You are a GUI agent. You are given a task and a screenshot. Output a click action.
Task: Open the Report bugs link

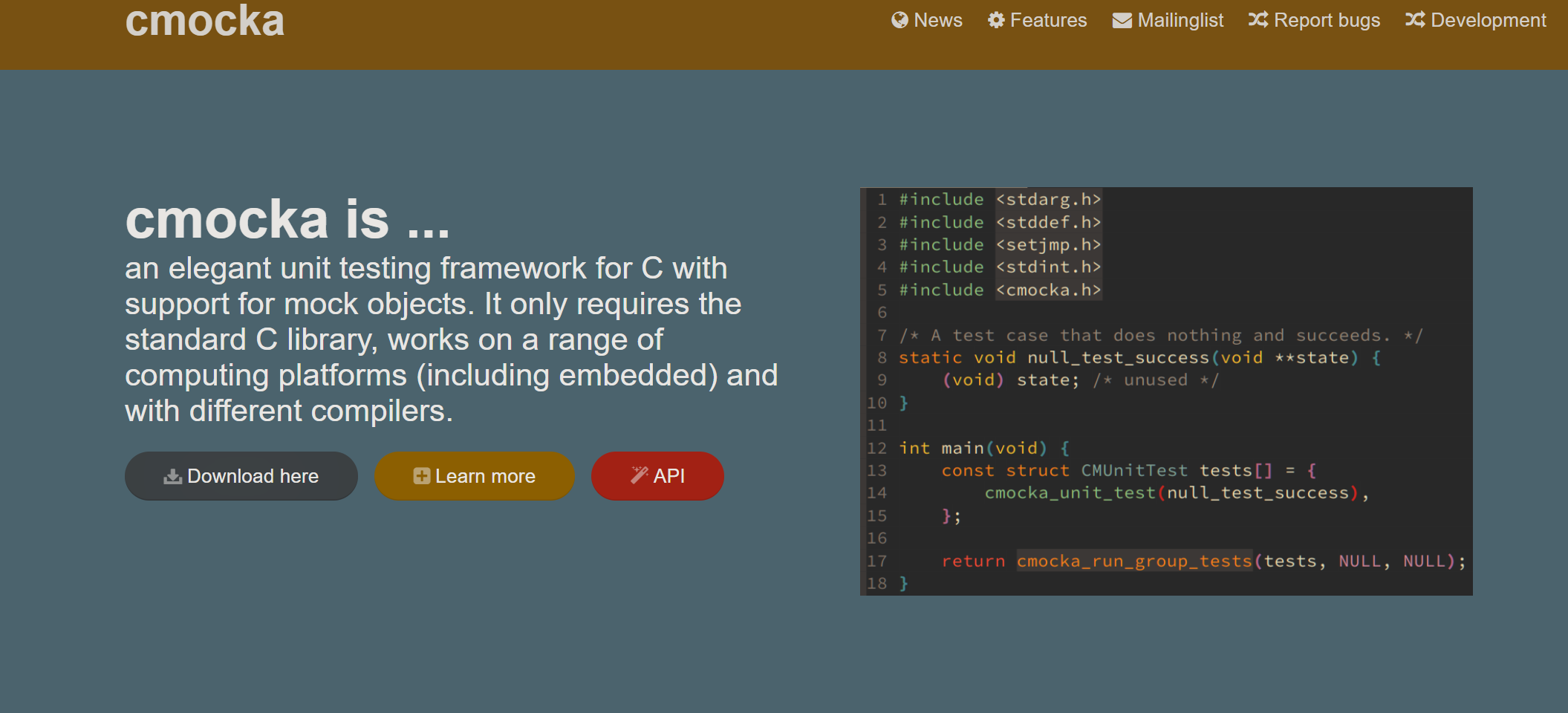(1314, 20)
